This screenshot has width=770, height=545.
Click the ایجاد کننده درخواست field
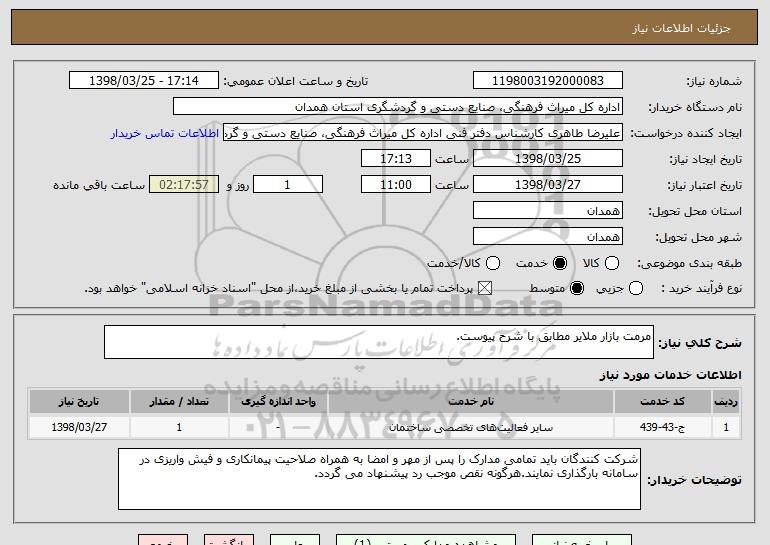point(423,133)
